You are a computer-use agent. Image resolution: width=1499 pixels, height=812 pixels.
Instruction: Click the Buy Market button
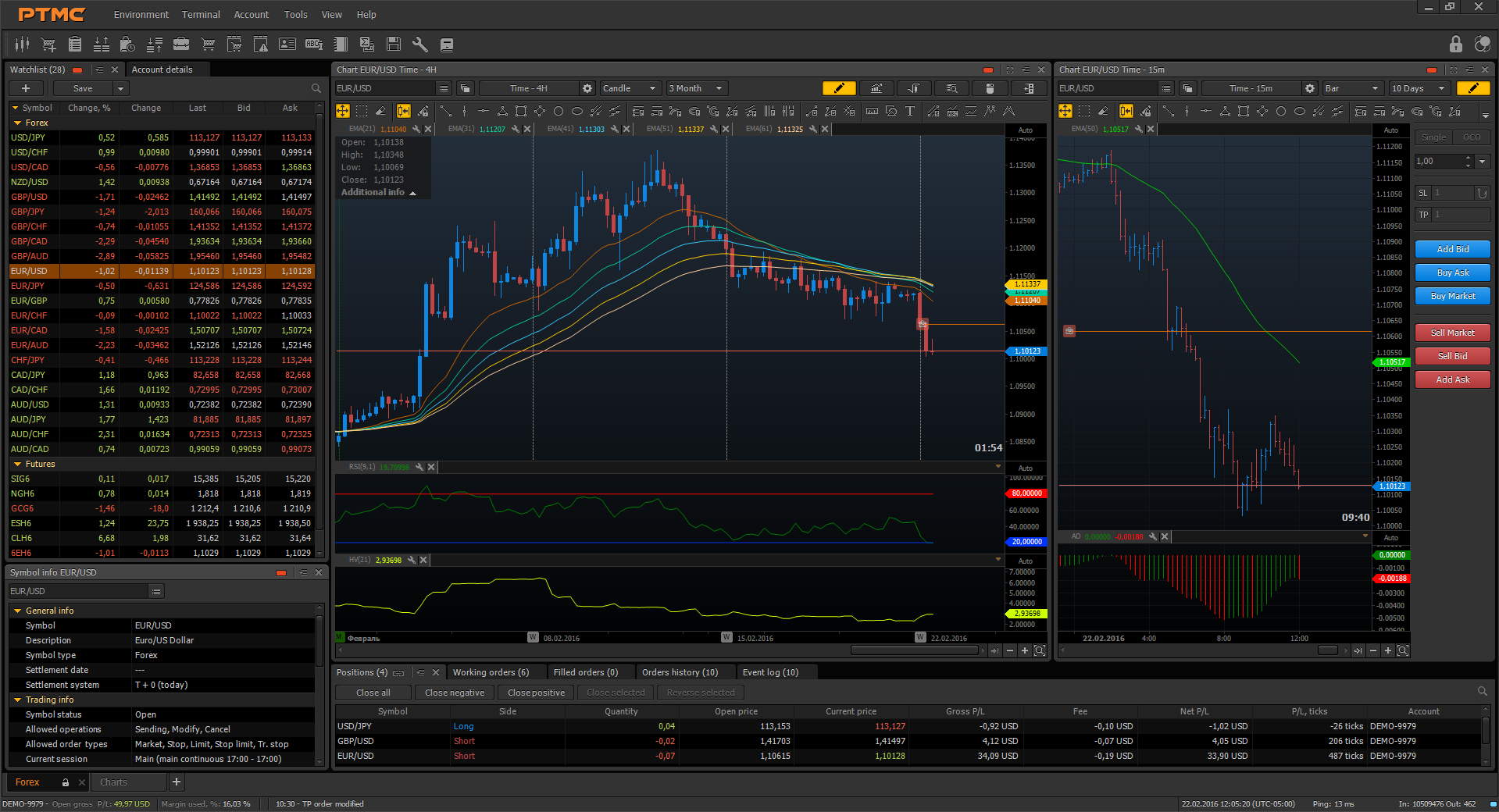coord(1453,296)
